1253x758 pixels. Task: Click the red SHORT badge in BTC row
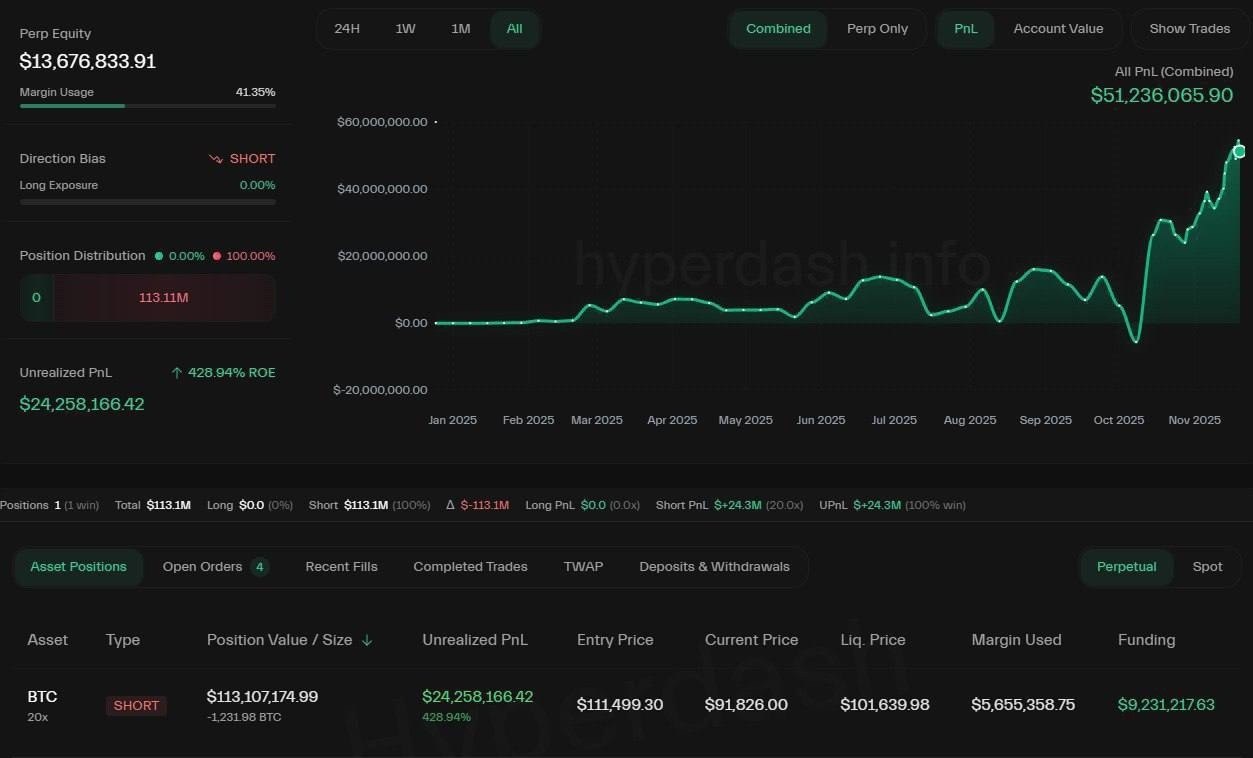pyautogui.click(x=136, y=705)
